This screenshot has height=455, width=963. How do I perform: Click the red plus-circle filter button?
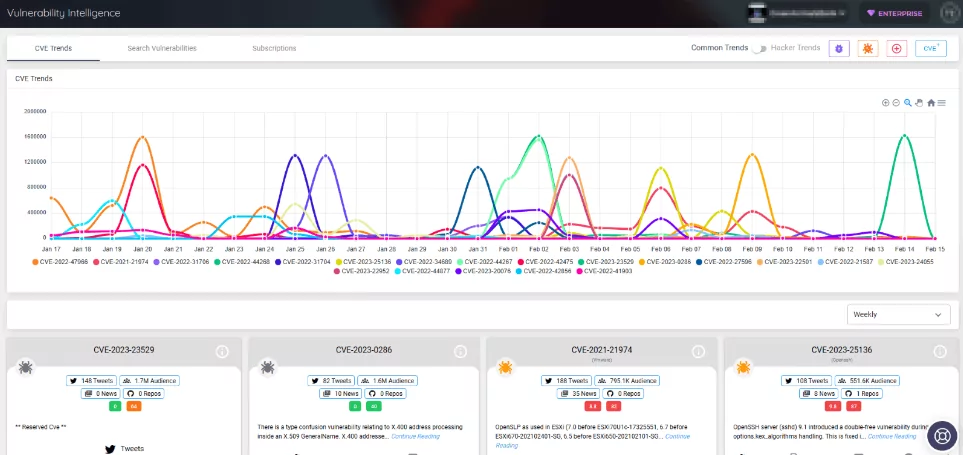point(897,49)
